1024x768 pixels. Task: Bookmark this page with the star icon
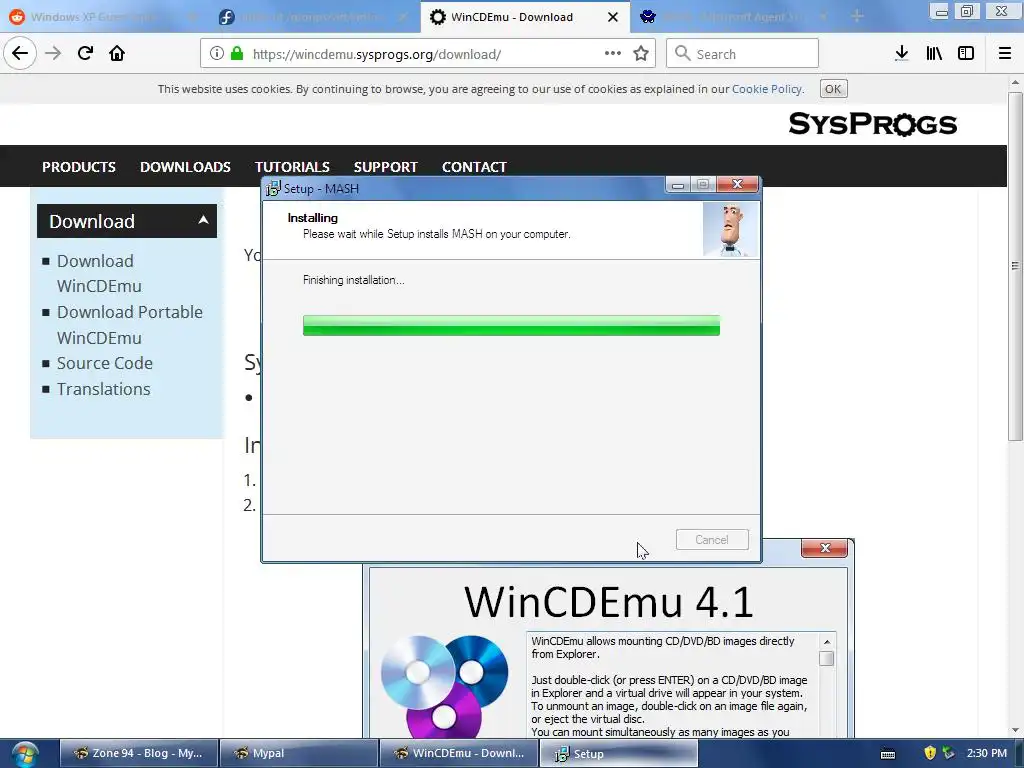[x=641, y=54]
